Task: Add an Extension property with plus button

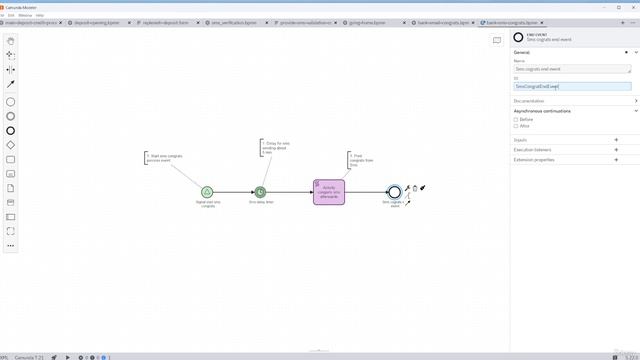Action: pyautogui.click(x=616, y=160)
